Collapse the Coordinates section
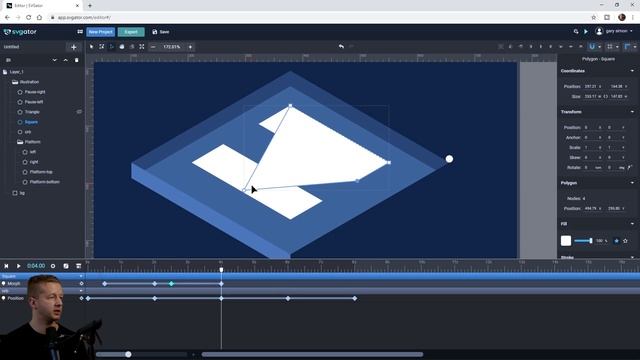The height and width of the screenshot is (360, 640). click(632, 71)
